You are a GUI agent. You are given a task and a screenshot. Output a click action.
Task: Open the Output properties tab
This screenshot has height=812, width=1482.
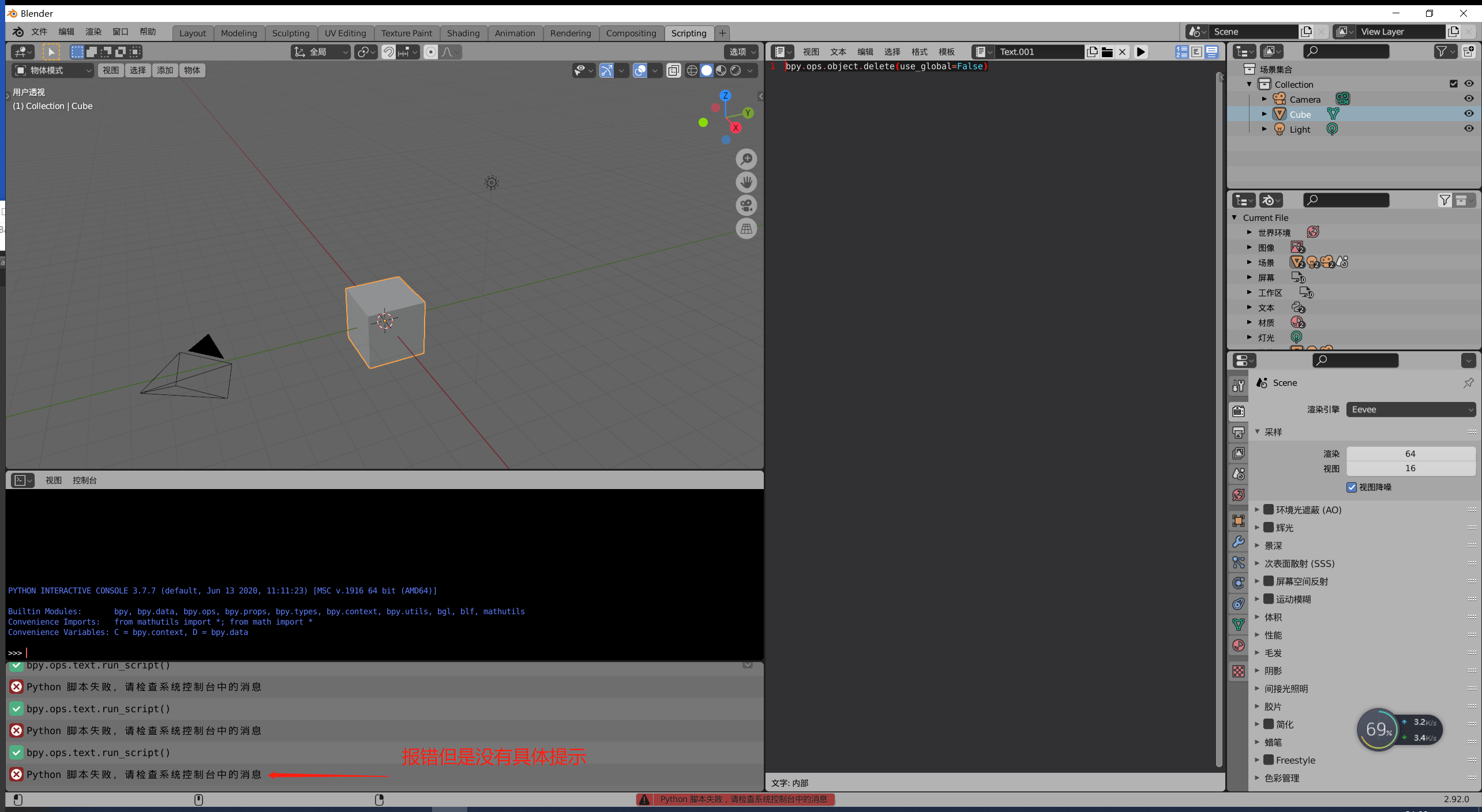coord(1239,432)
